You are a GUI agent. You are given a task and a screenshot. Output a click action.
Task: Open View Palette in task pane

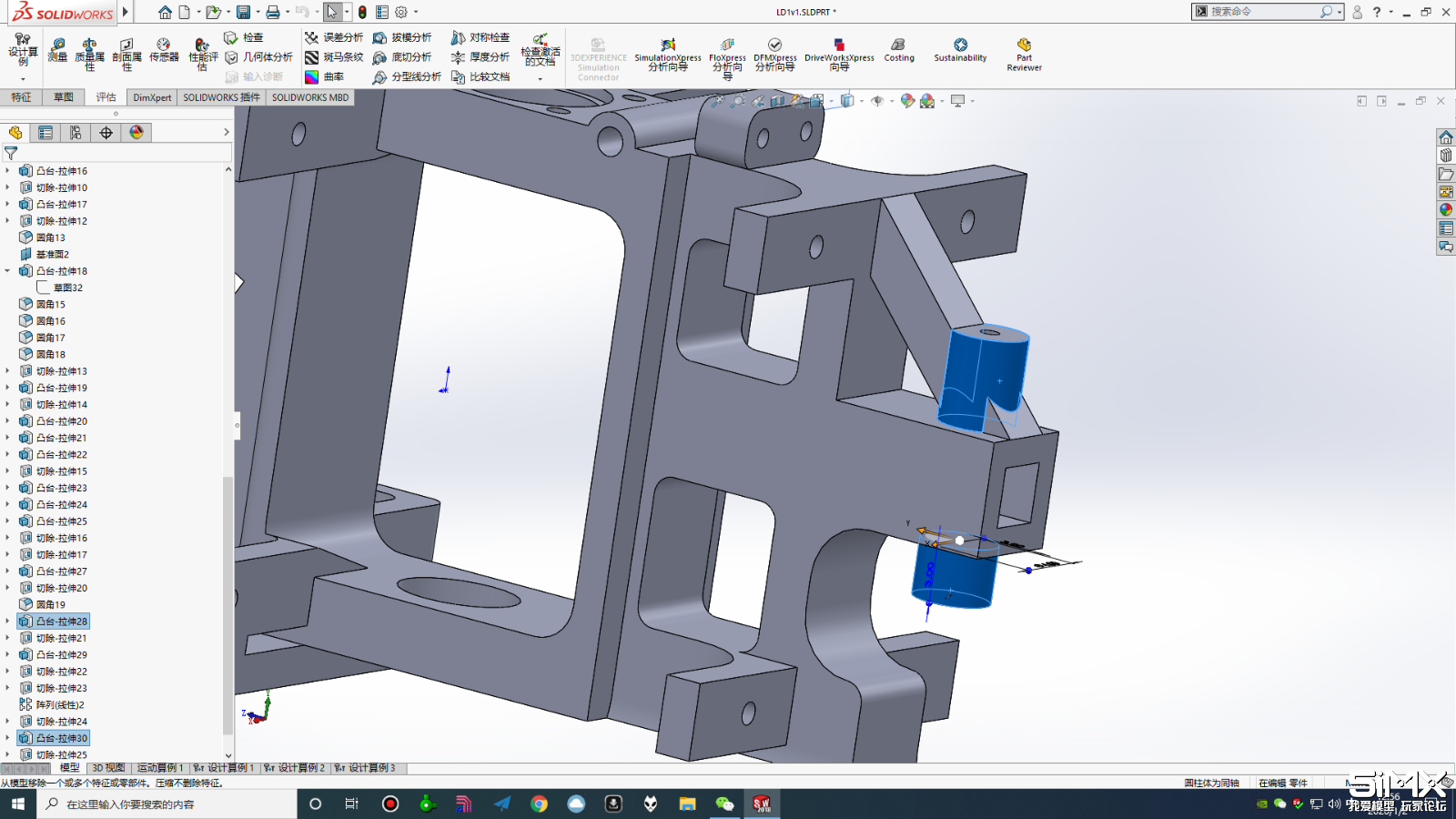[x=1445, y=192]
